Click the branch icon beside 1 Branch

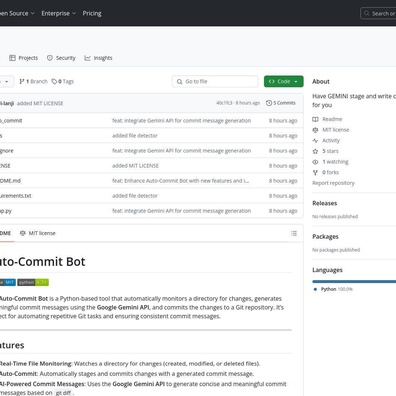(22, 81)
